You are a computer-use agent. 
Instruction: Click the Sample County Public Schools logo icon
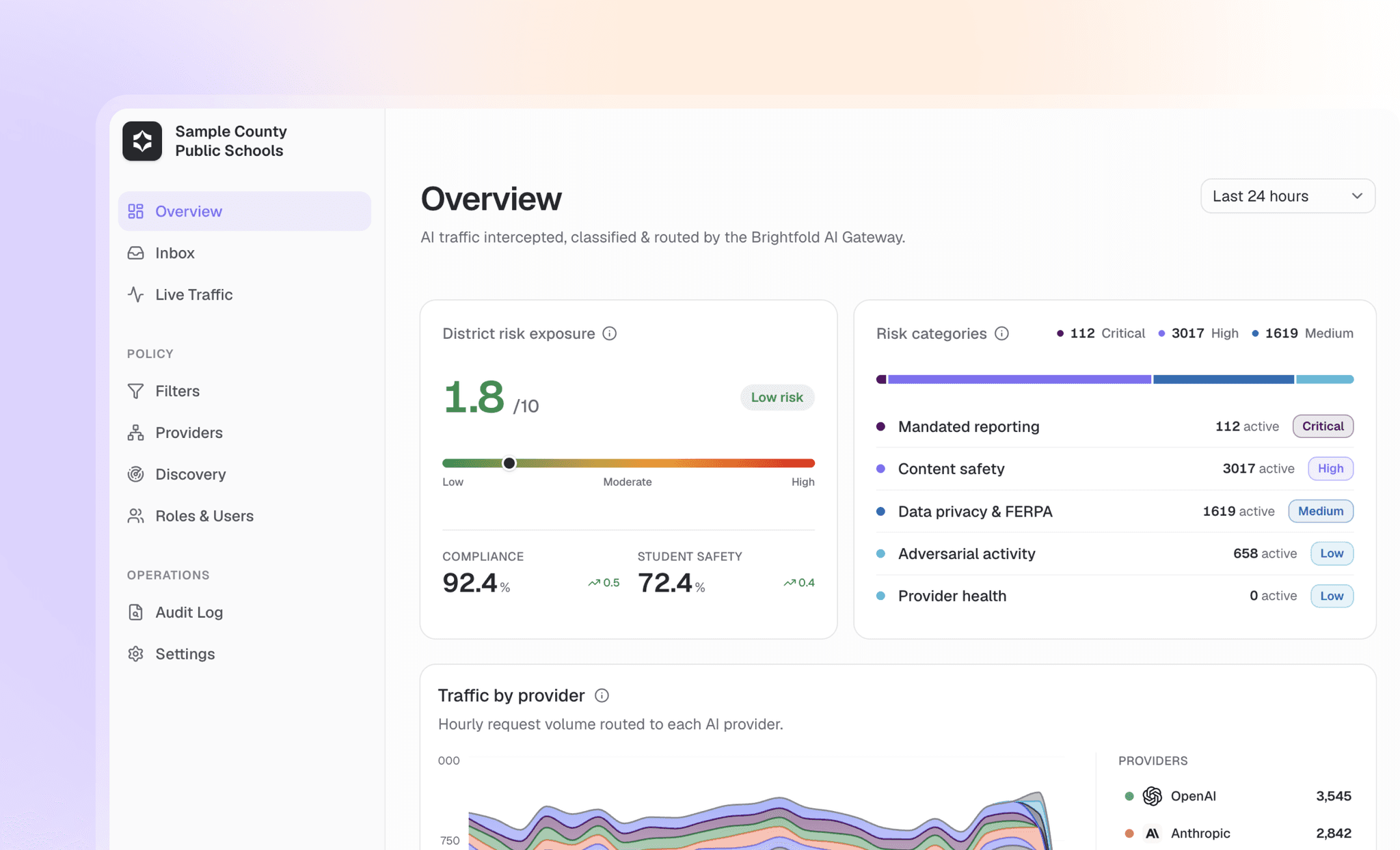pos(142,141)
